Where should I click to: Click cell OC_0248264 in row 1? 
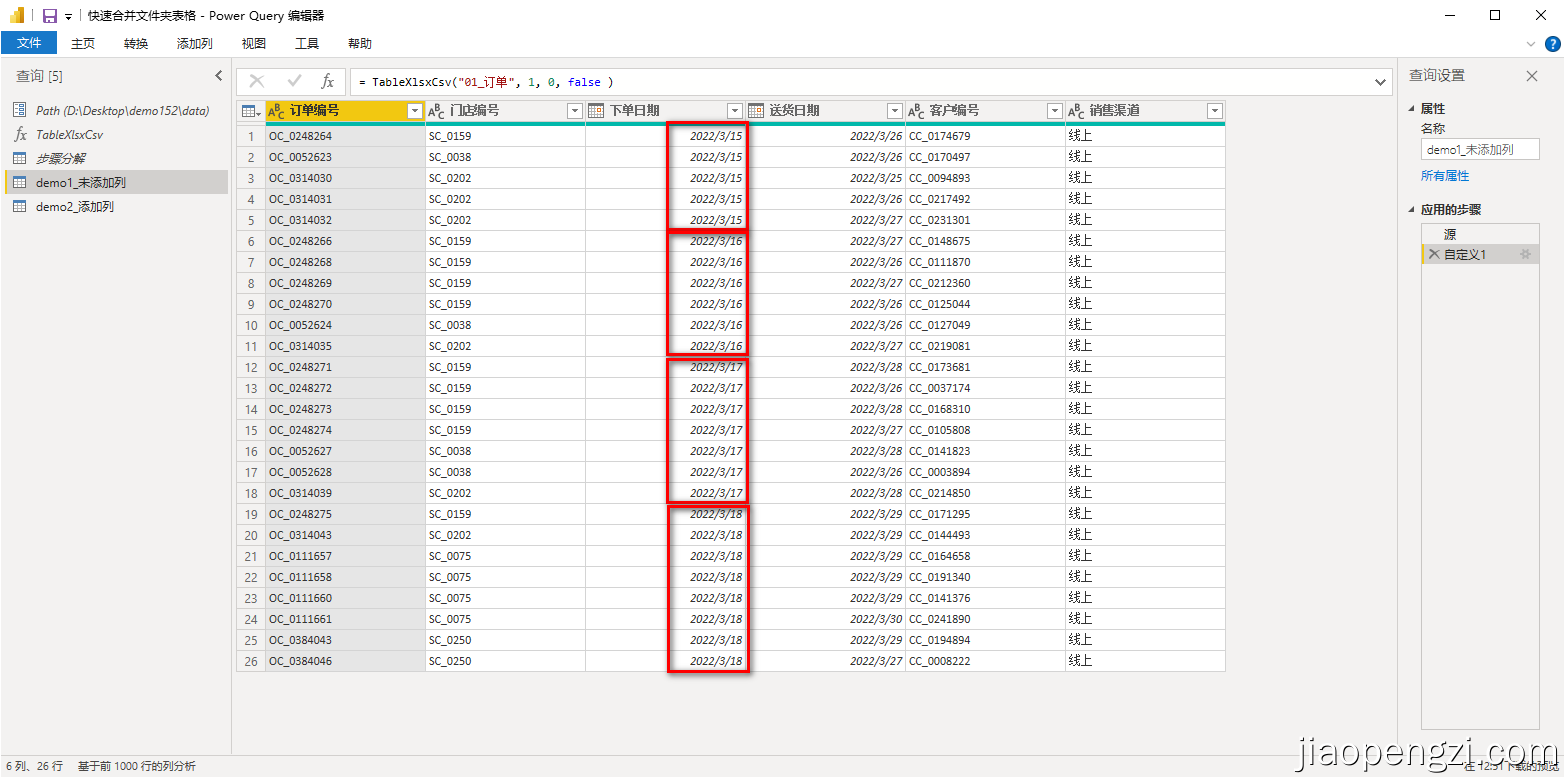pos(346,136)
